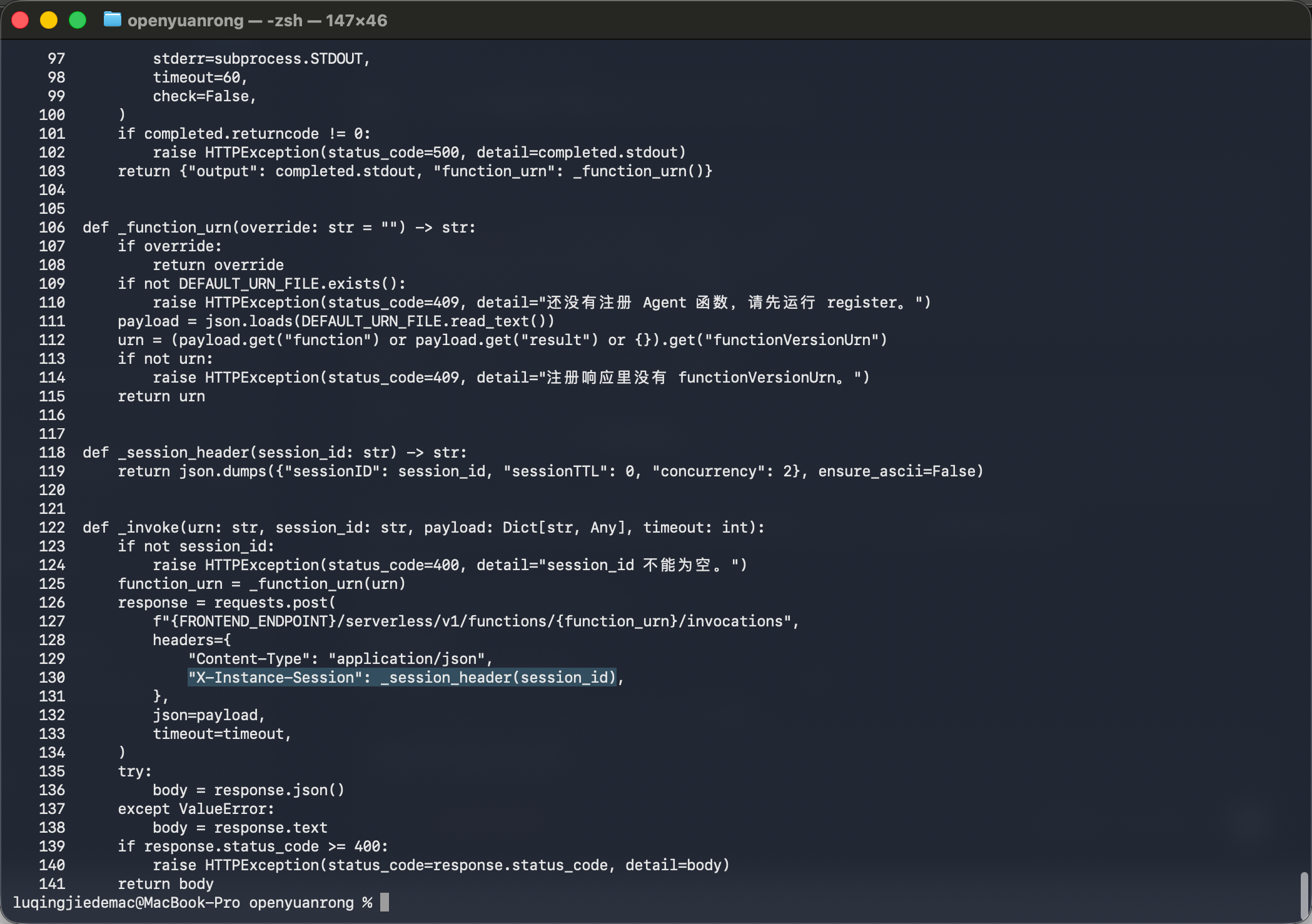
Task: Click 'timeout=timeout,' on line 133
Action: click(223, 734)
